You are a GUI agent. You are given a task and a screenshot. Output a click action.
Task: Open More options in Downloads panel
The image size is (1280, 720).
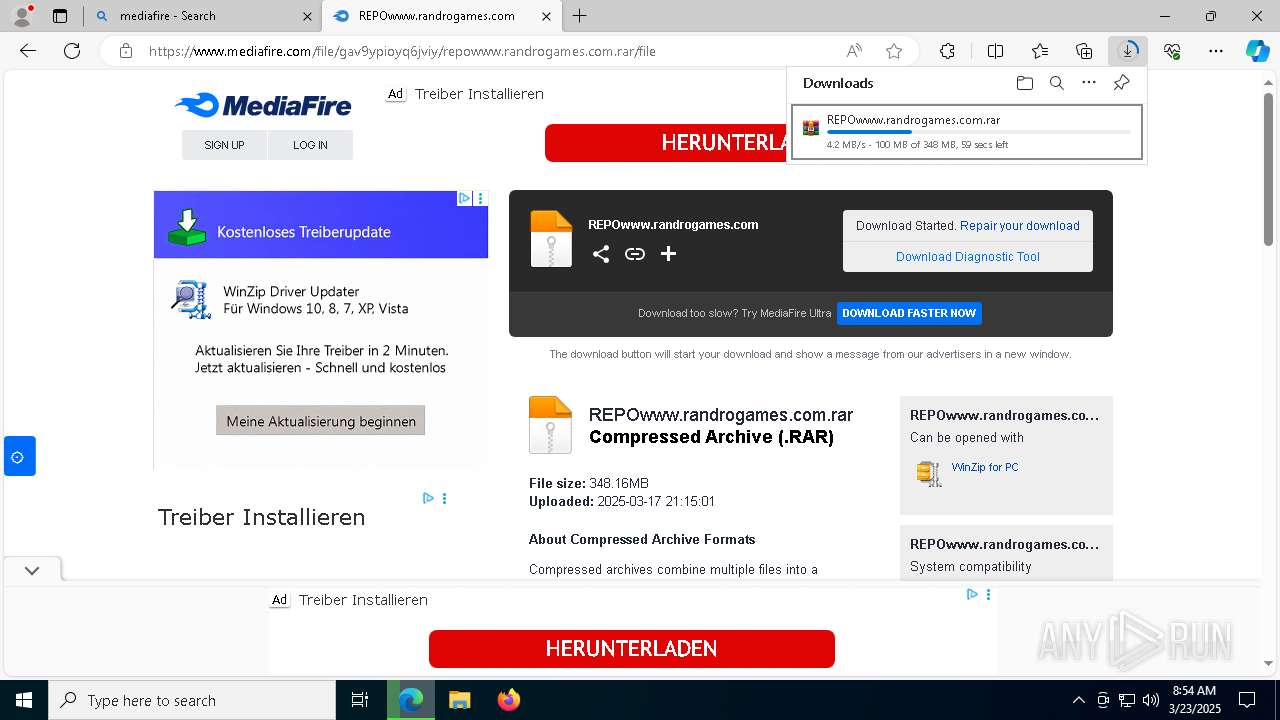1089,83
